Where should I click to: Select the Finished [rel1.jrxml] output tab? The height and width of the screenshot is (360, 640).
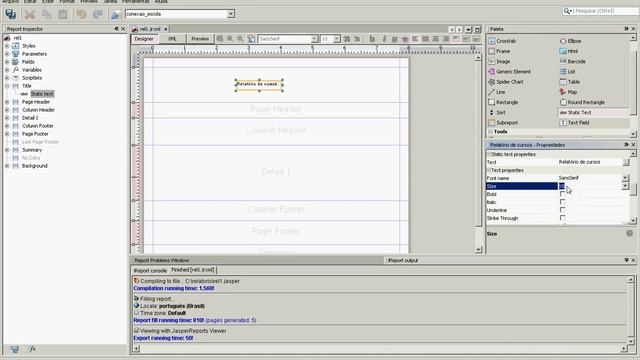193,270
